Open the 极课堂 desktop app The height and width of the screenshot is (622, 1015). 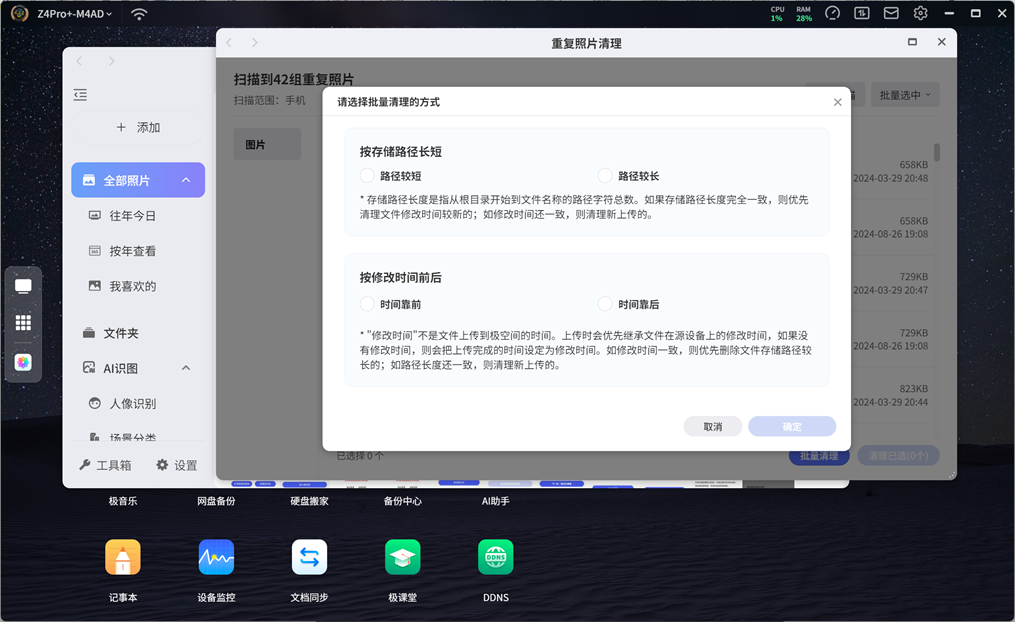[403, 557]
